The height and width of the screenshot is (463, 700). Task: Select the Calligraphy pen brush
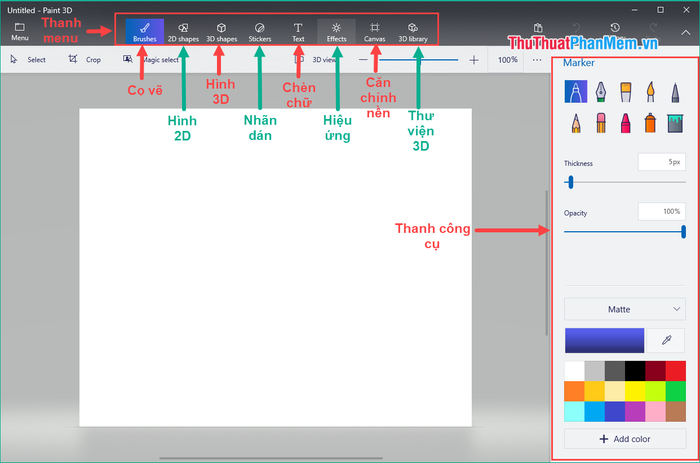[601, 92]
